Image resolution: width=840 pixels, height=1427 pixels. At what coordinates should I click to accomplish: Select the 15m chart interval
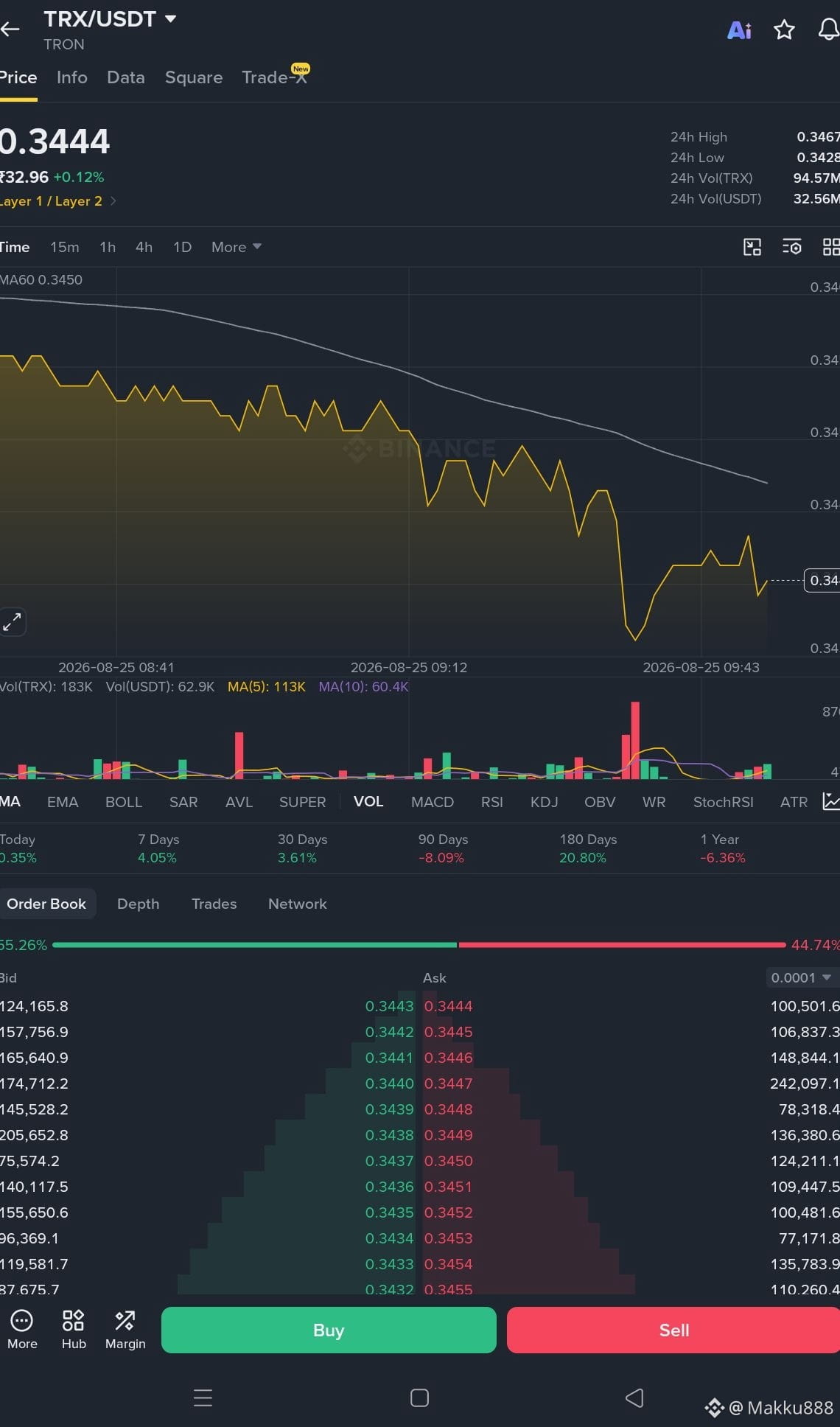(x=65, y=247)
